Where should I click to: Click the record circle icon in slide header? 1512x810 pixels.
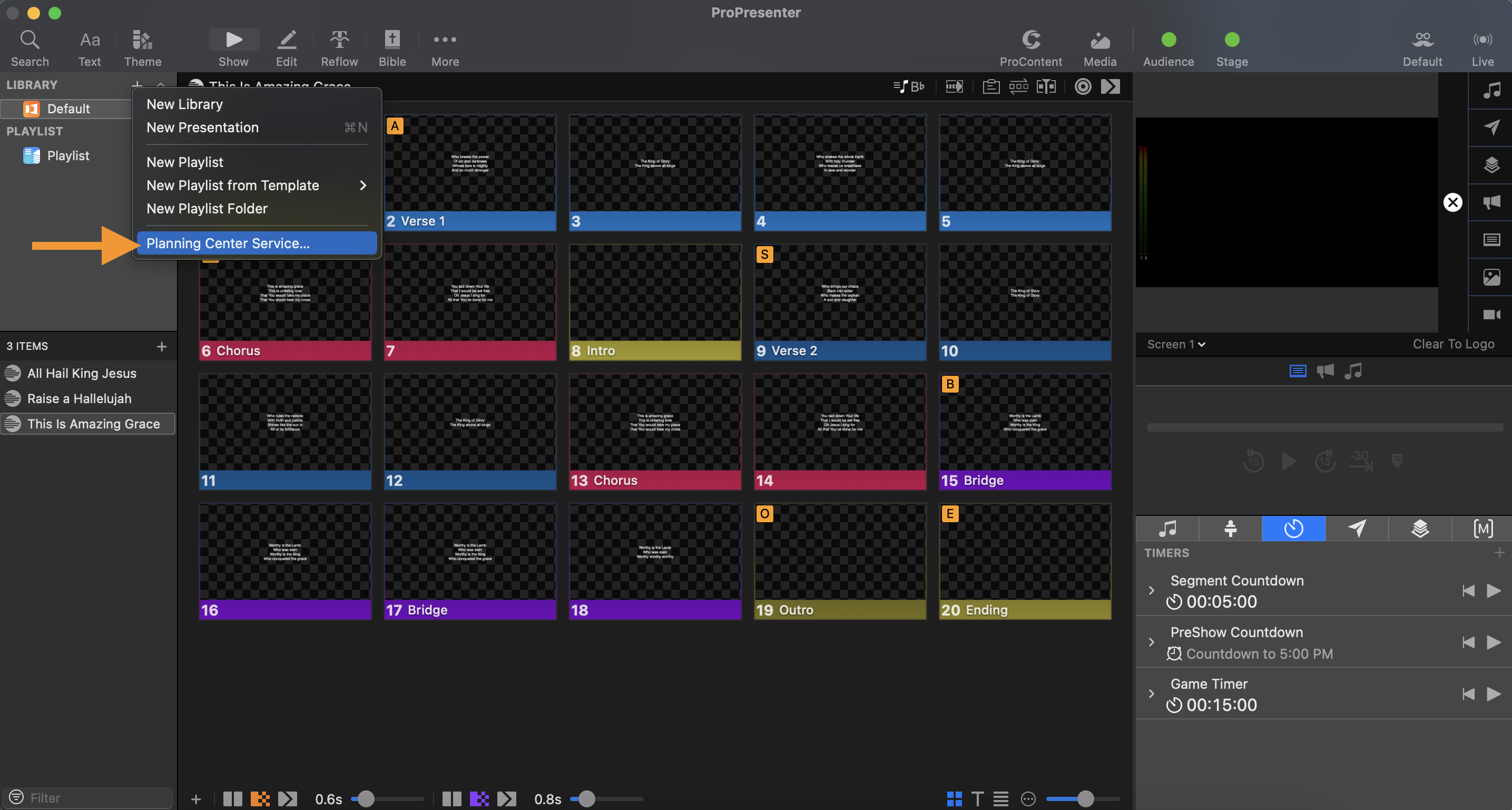[x=1083, y=86]
